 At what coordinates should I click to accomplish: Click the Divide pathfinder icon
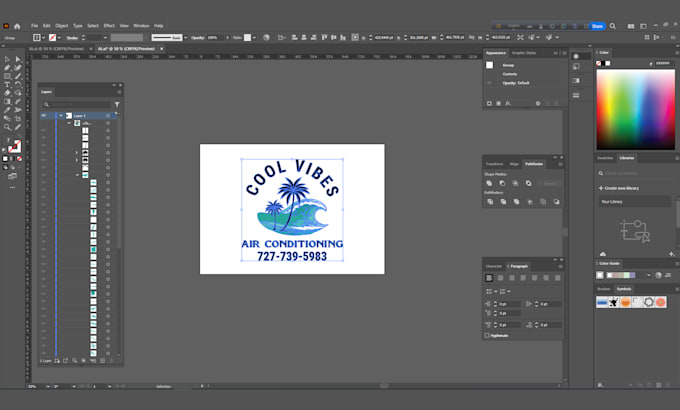490,202
